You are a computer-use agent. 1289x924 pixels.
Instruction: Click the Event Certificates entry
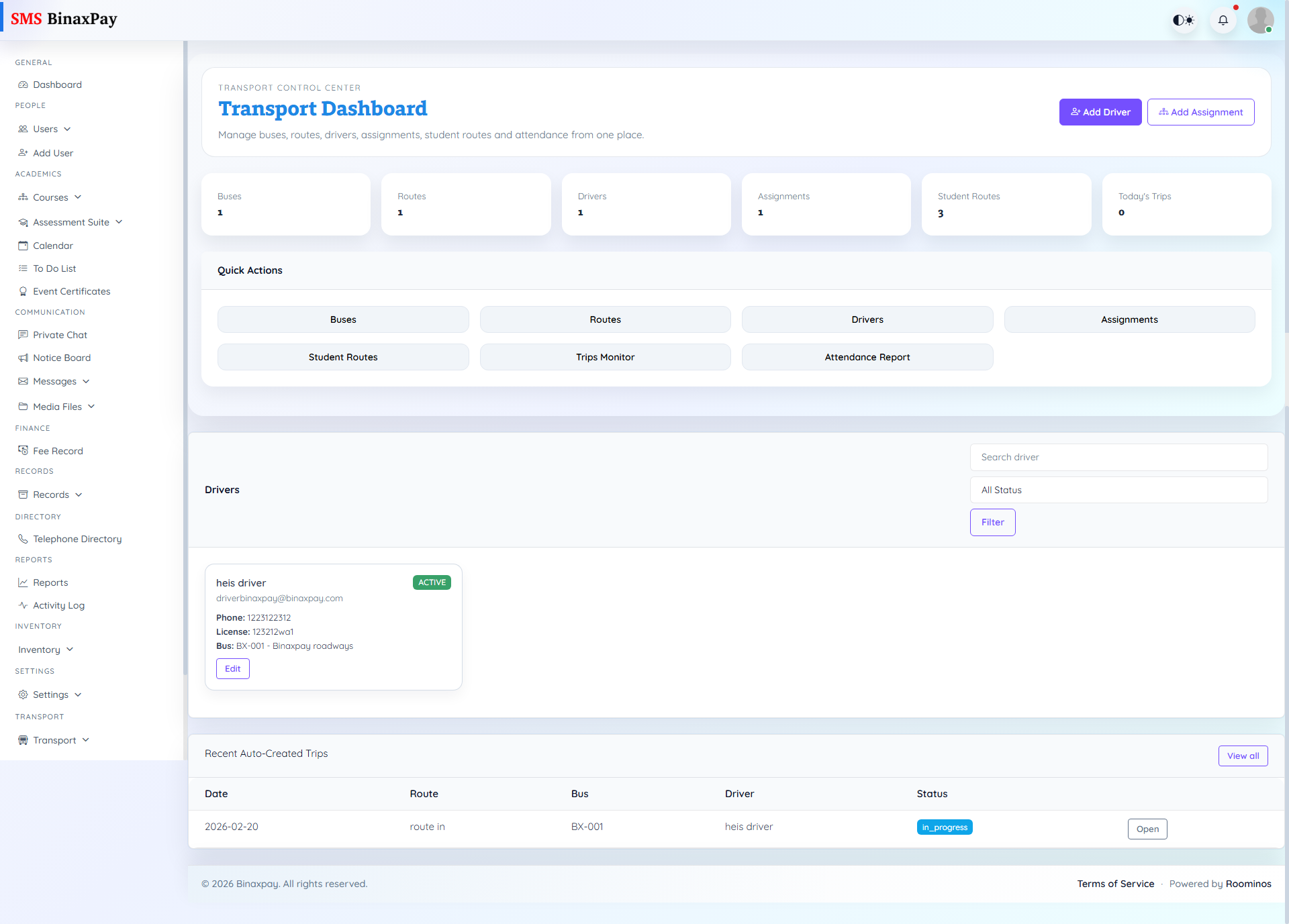click(x=71, y=291)
